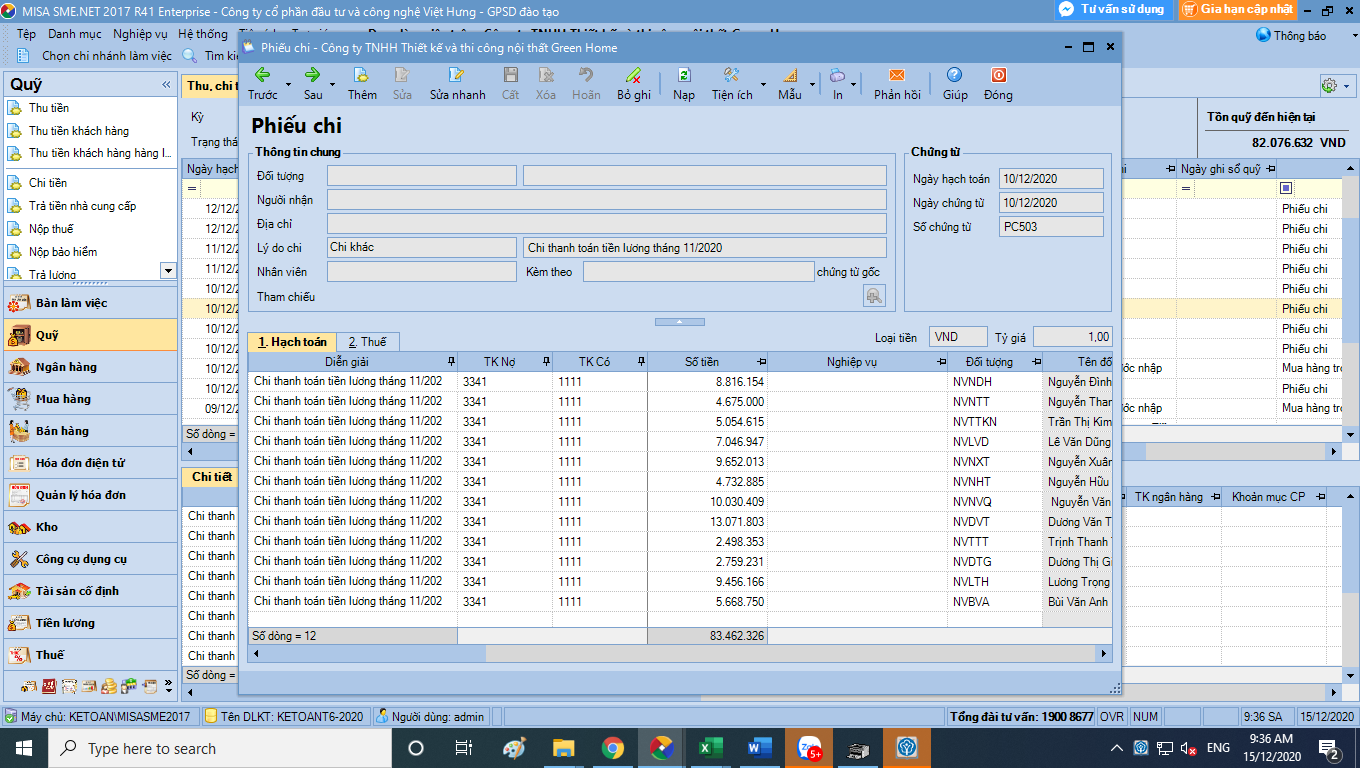Select employee code NVBVA cell
The height and width of the screenshot is (768, 1360).
click(995, 601)
